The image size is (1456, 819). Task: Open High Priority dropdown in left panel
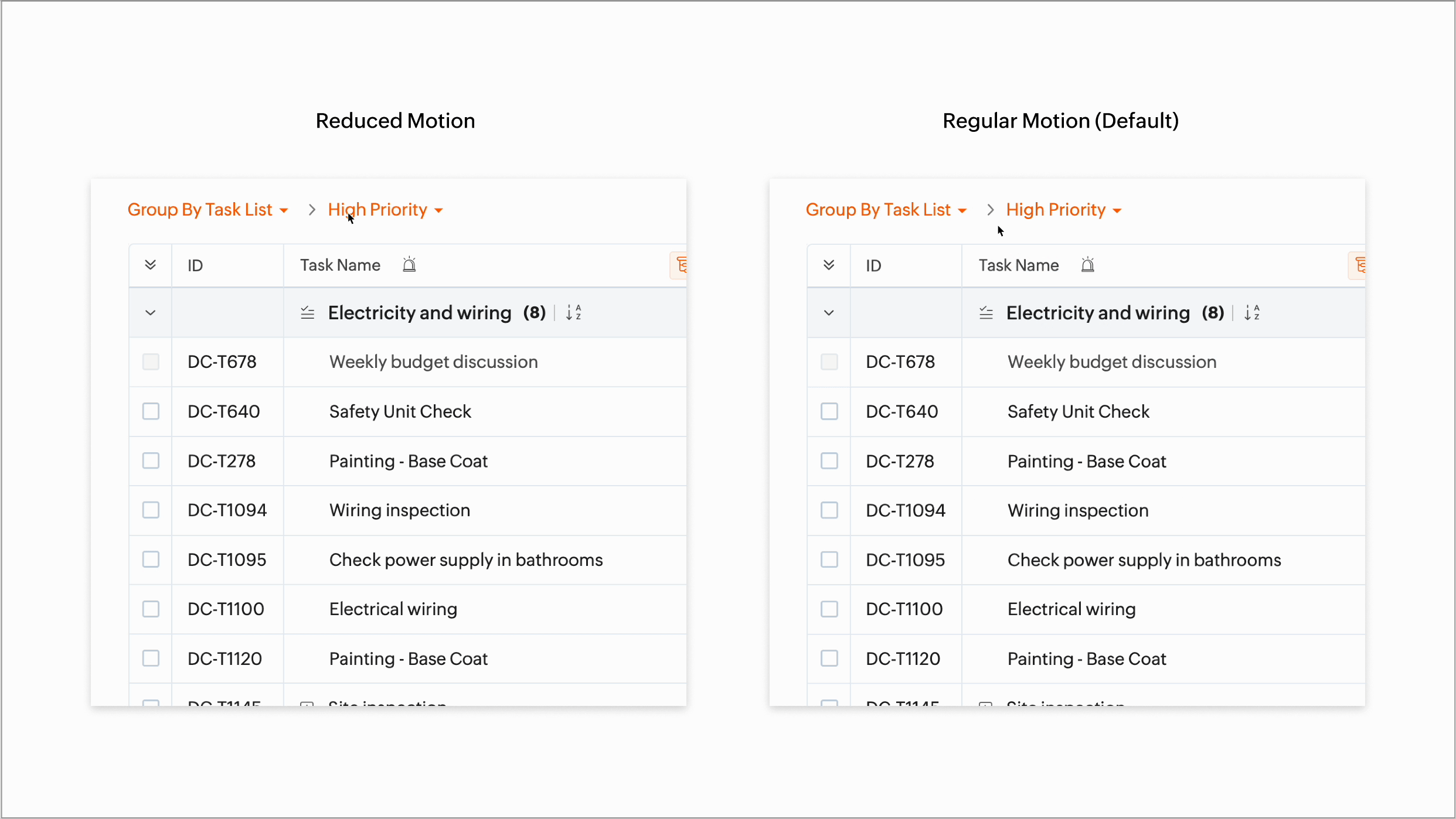pyautogui.click(x=385, y=210)
